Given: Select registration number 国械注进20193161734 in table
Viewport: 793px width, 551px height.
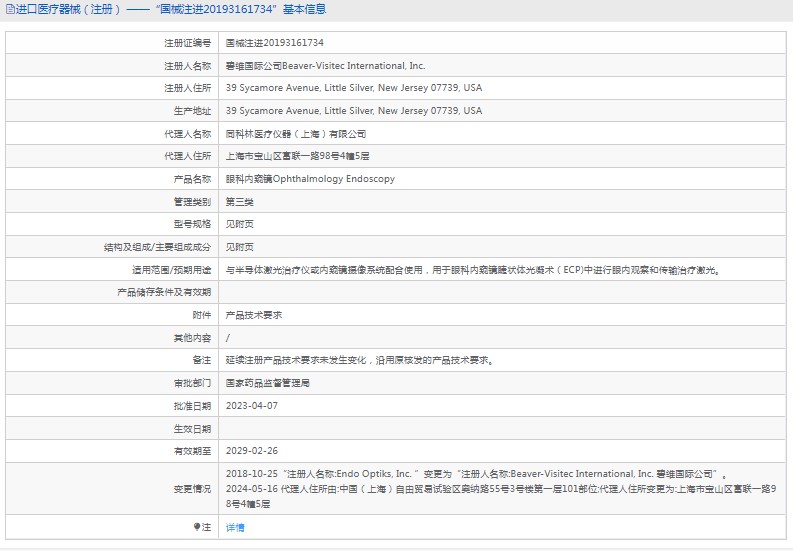Looking at the screenshot, I should 274,43.
